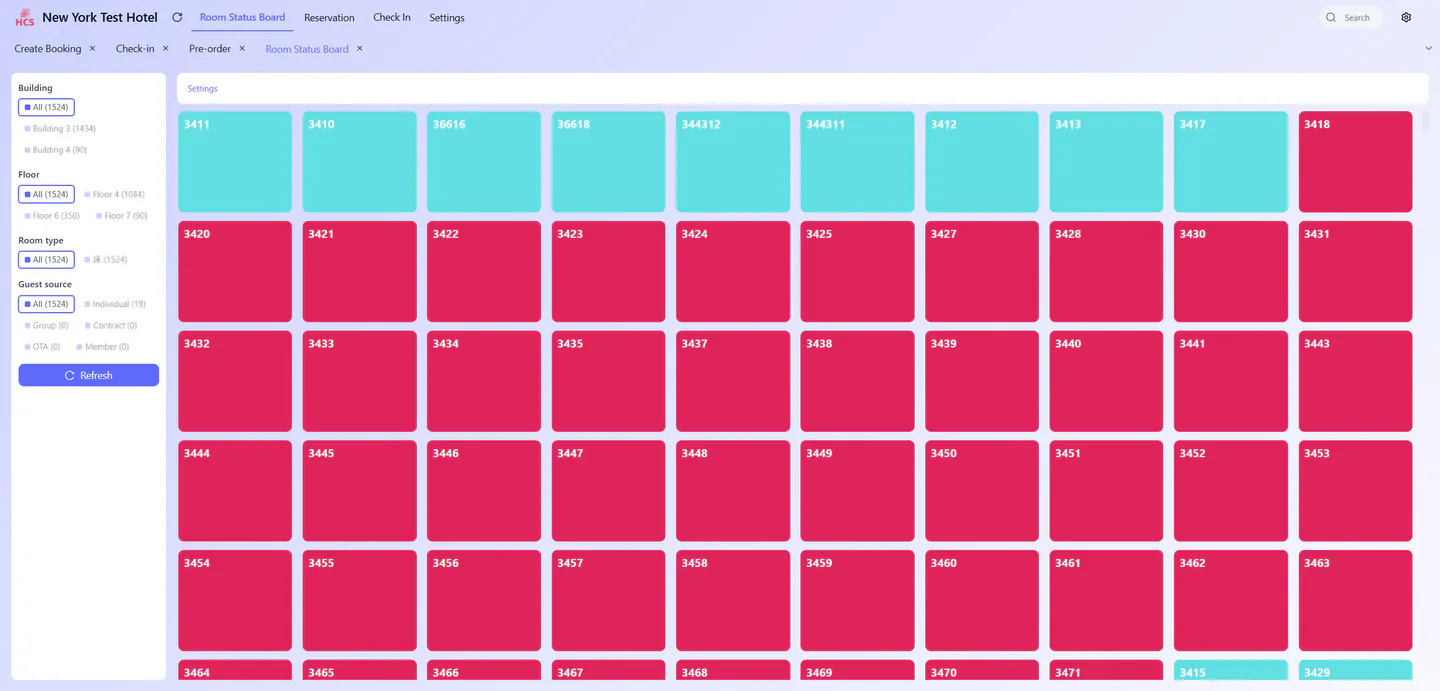The image size is (1440, 691).
Task: Click the room grid vertical scrollbar
Action: click(x=1426, y=123)
